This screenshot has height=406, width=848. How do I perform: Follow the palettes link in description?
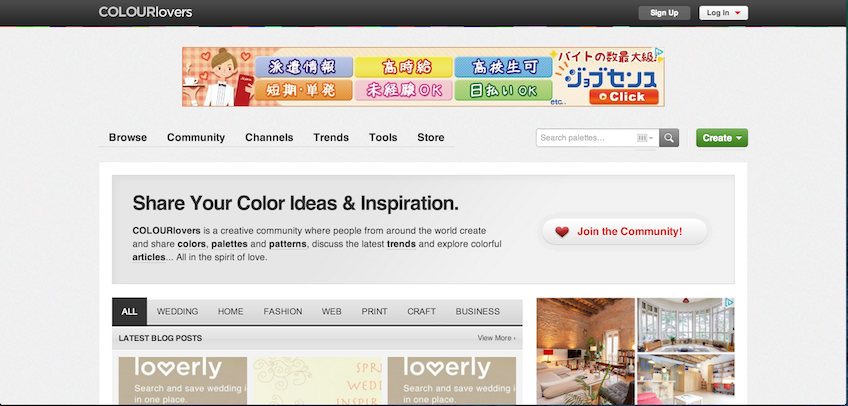tap(229, 244)
